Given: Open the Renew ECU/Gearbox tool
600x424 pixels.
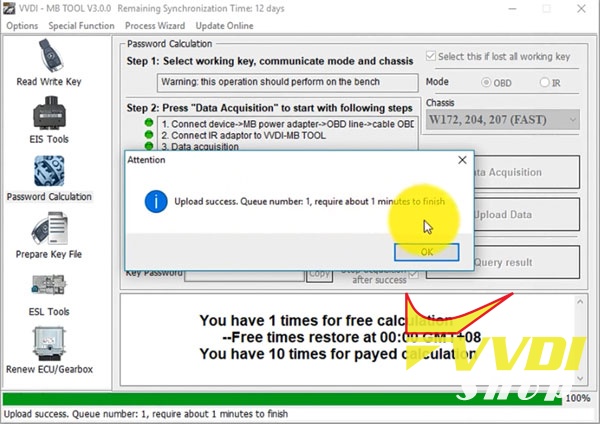Looking at the screenshot, I should coord(49,350).
